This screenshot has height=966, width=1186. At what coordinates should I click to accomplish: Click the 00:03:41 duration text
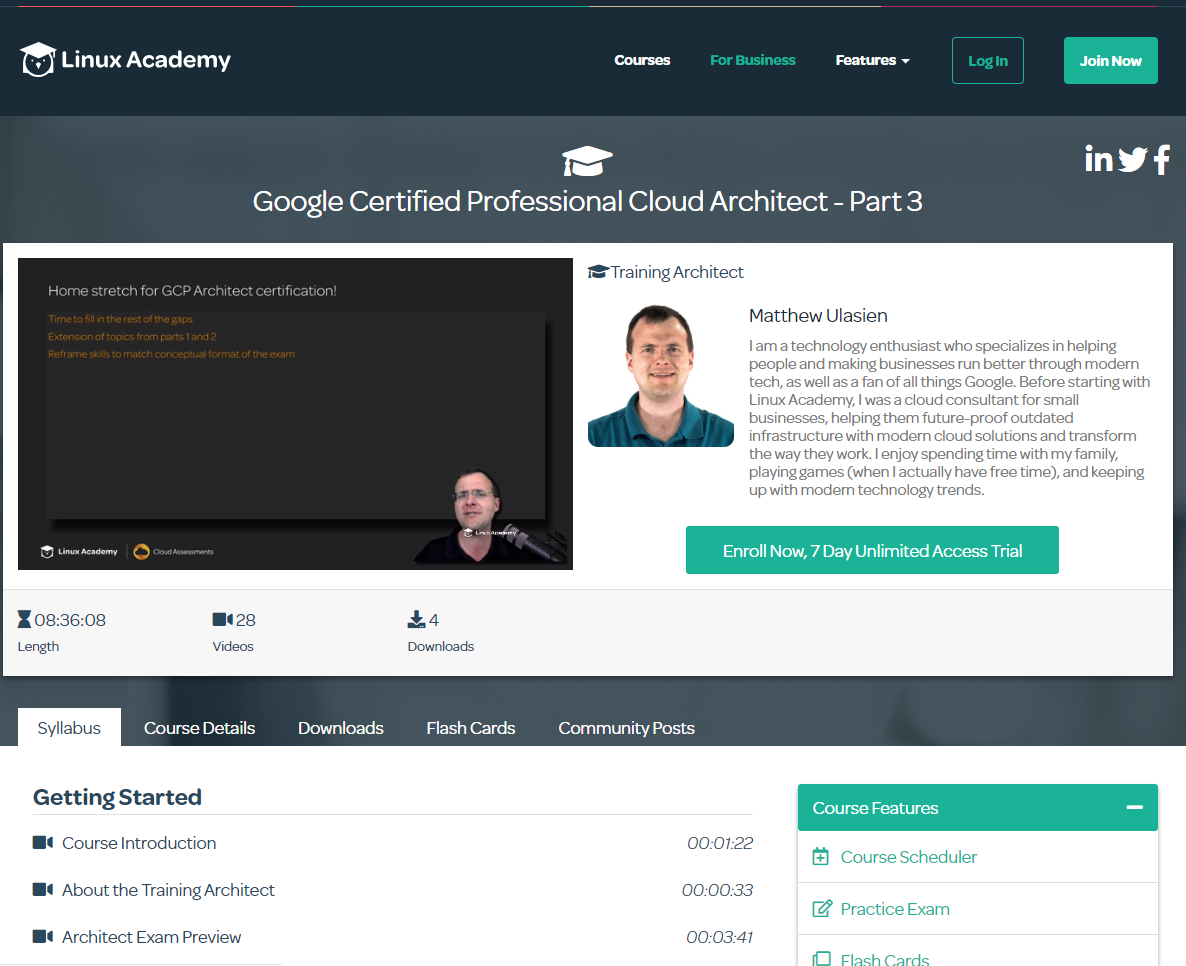719,936
